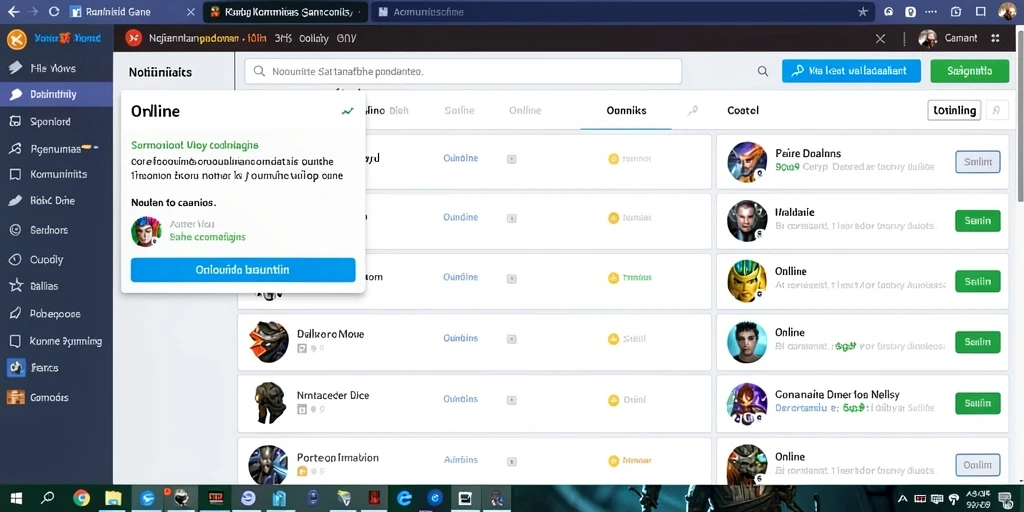
Task: Click the green trend icon in Online popup
Action: tap(347, 112)
